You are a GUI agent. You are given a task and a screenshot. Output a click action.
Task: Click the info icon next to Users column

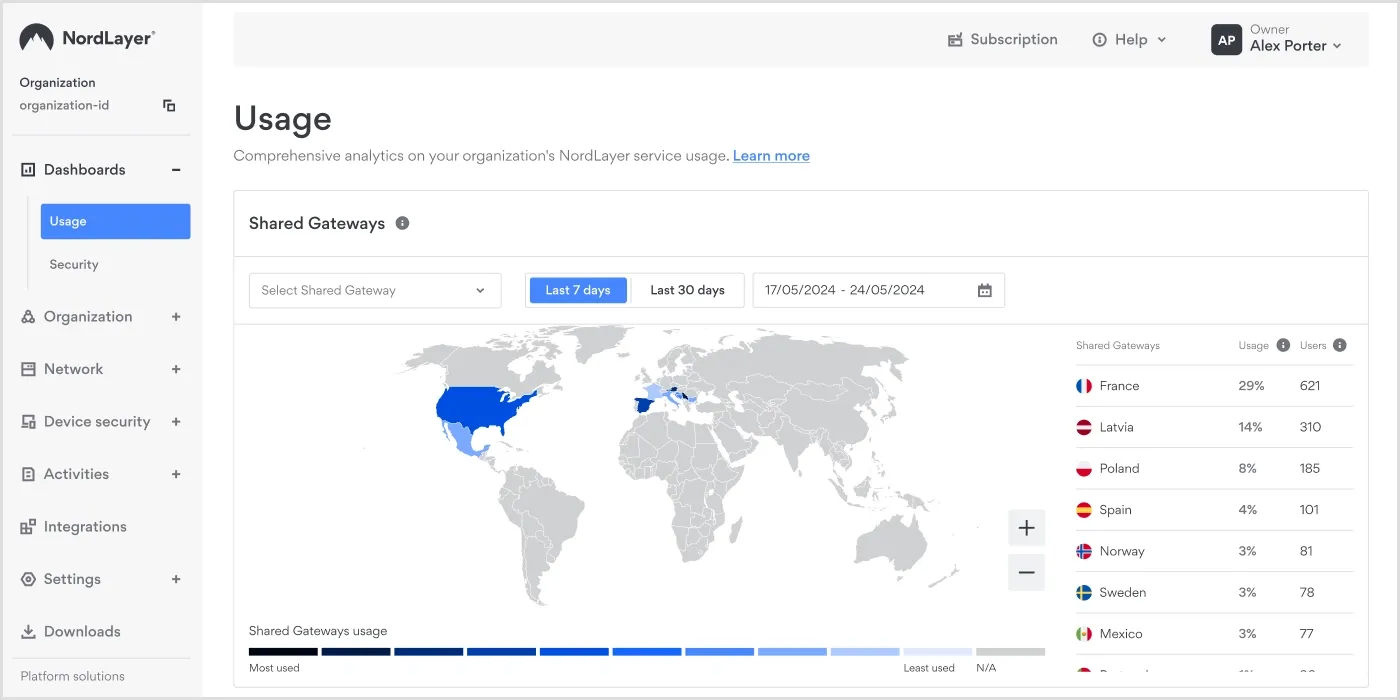1340,345
